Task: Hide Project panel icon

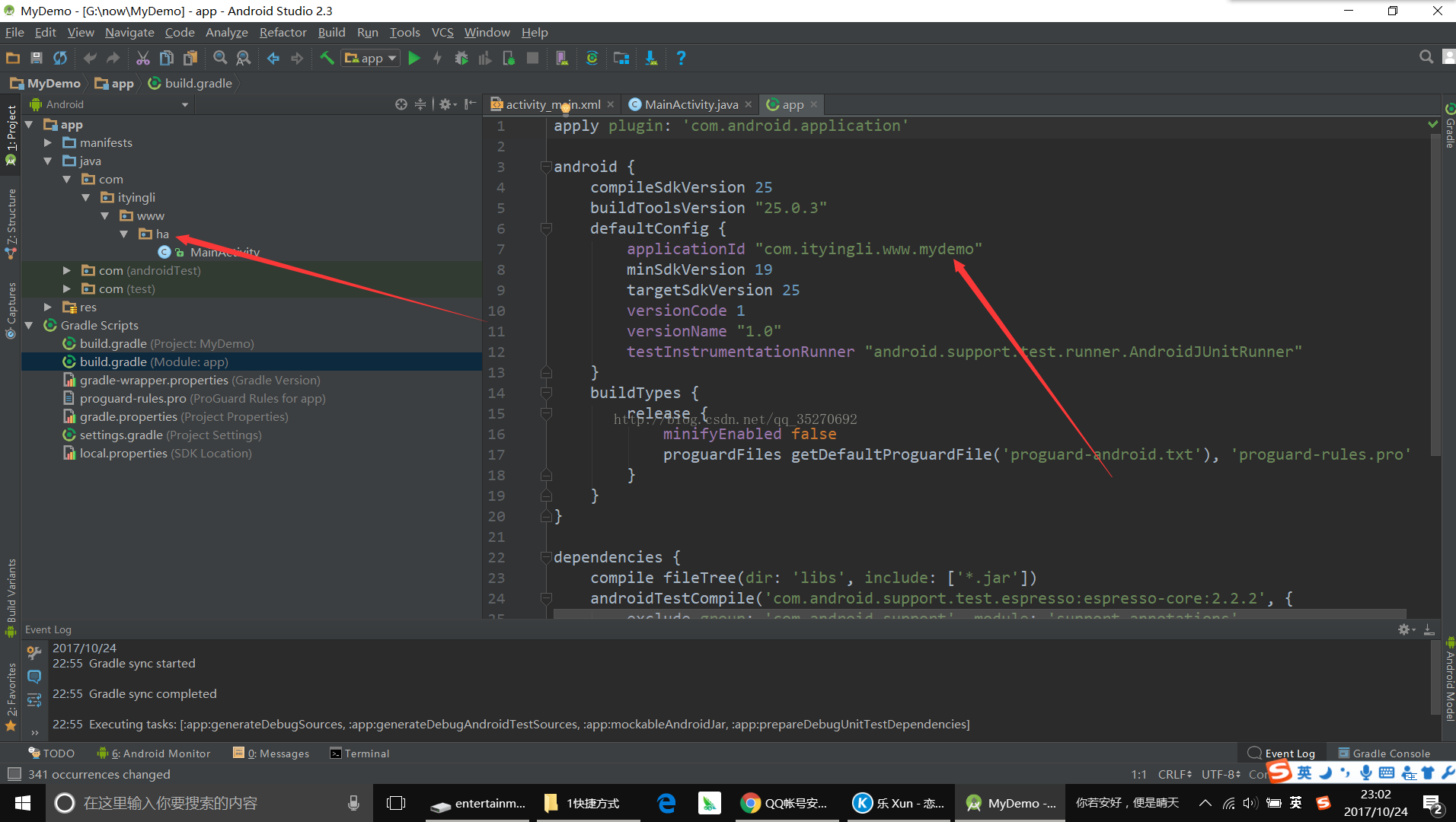Action: (x=471, y=104)
